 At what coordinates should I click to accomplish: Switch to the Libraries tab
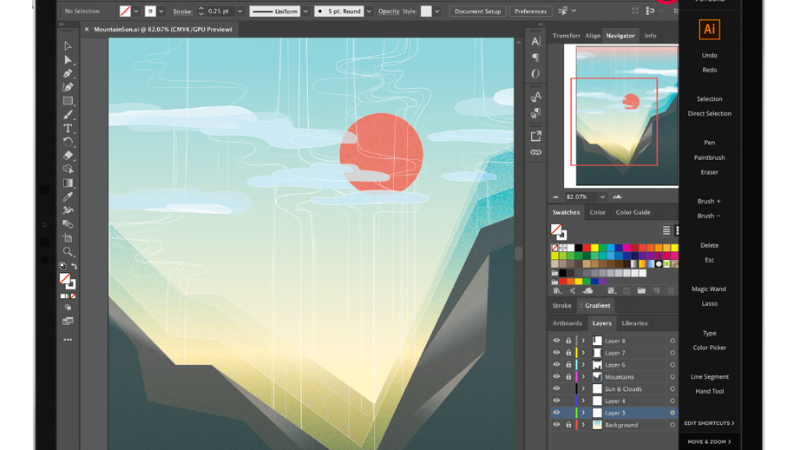pyautogui.click(x=634, y=323)
